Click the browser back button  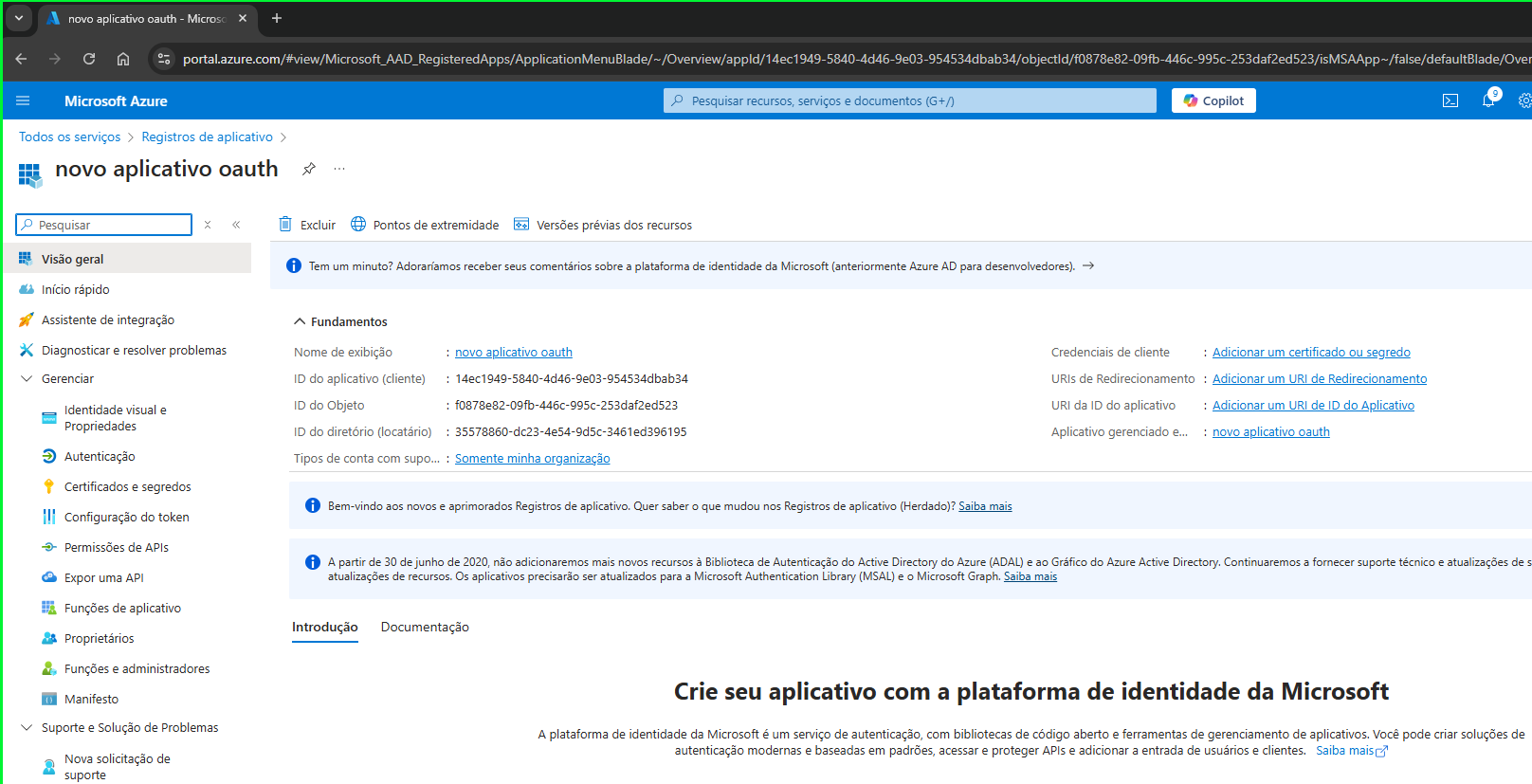click(x=21, y=59)
